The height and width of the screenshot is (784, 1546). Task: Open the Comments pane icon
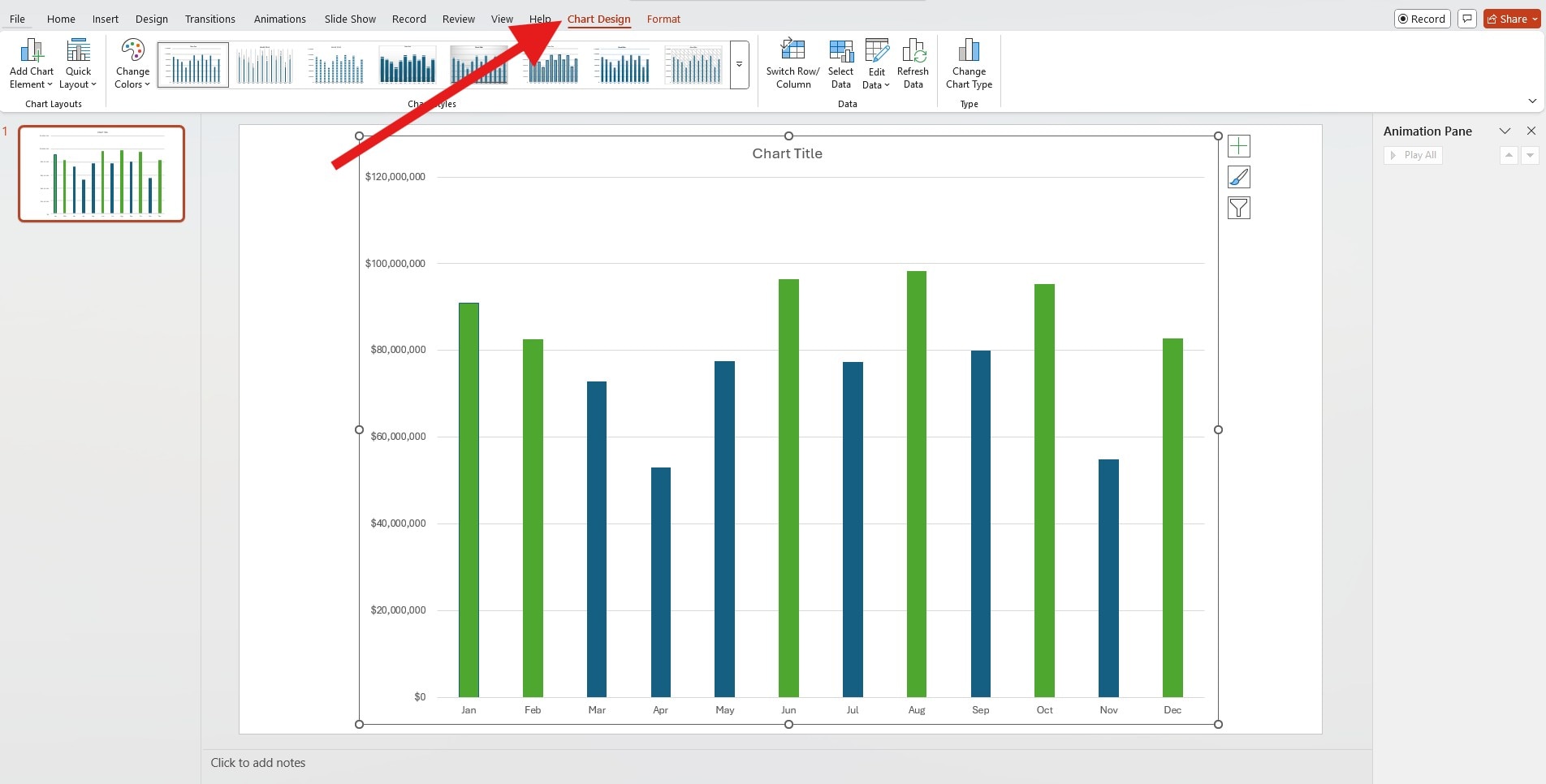[1466, 18]
